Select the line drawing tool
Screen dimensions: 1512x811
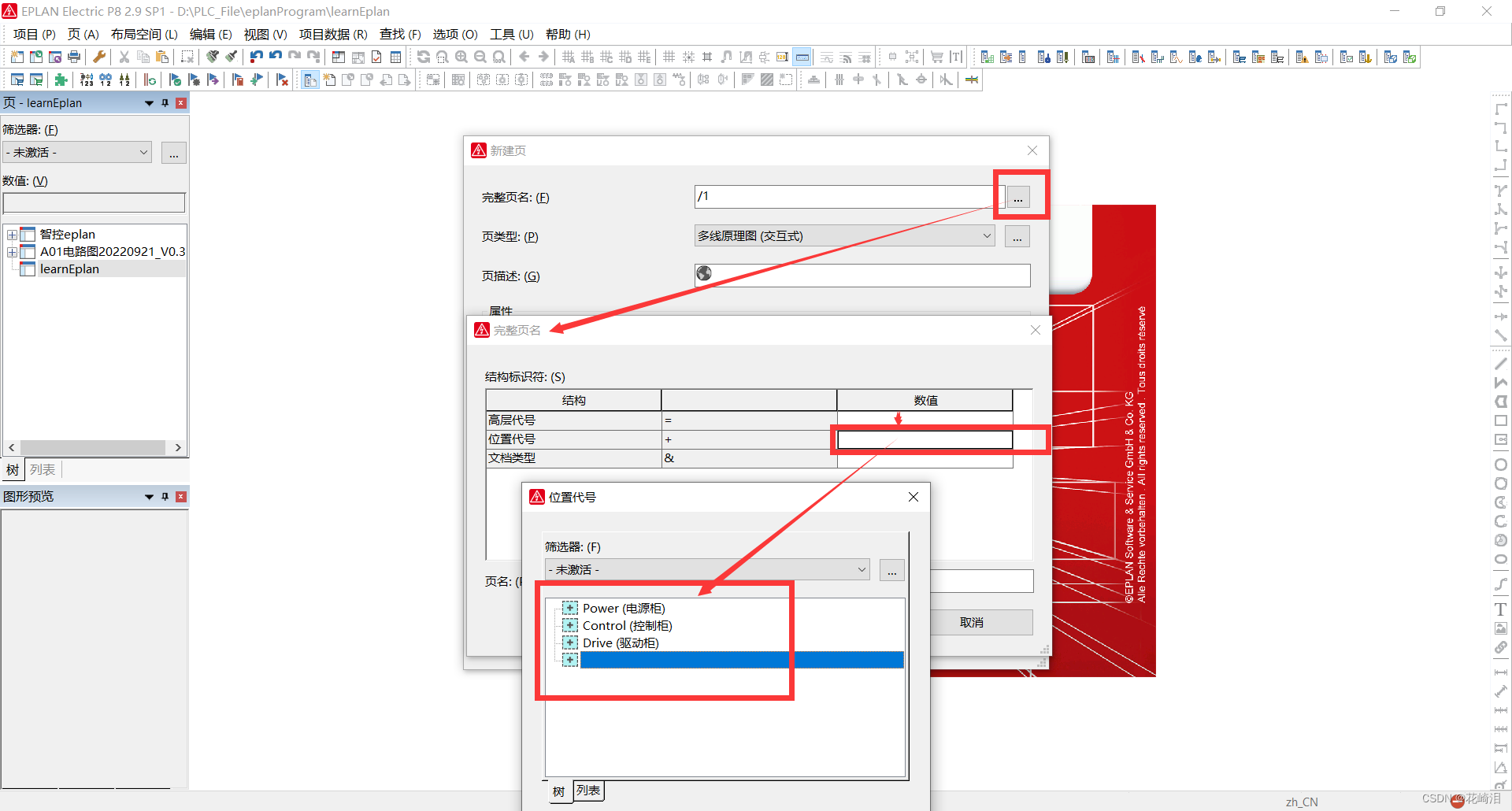(x=1501, y=364)
